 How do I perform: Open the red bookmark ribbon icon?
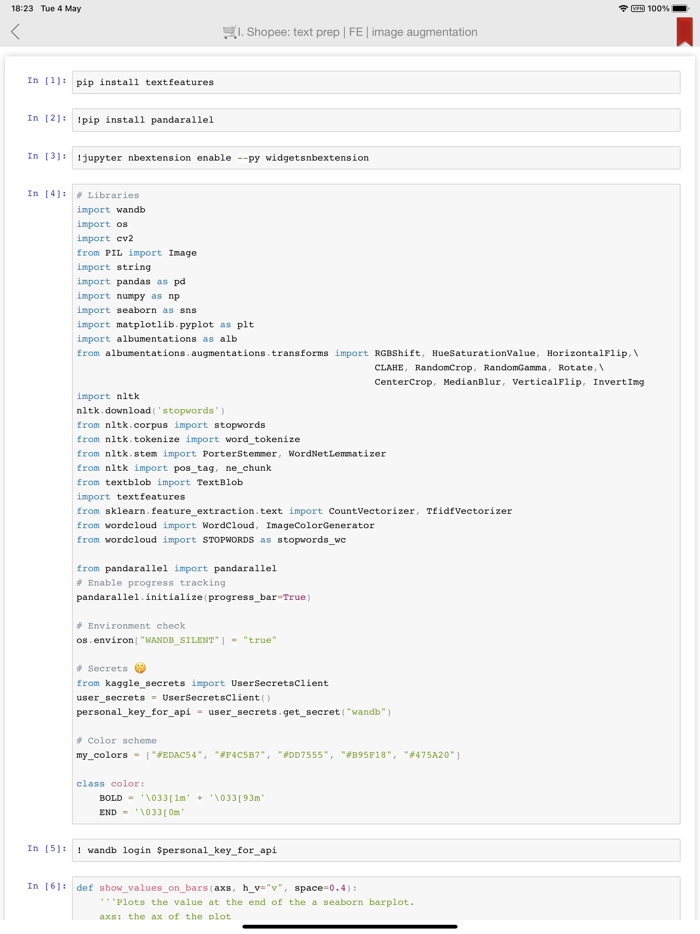coord(683,31)
